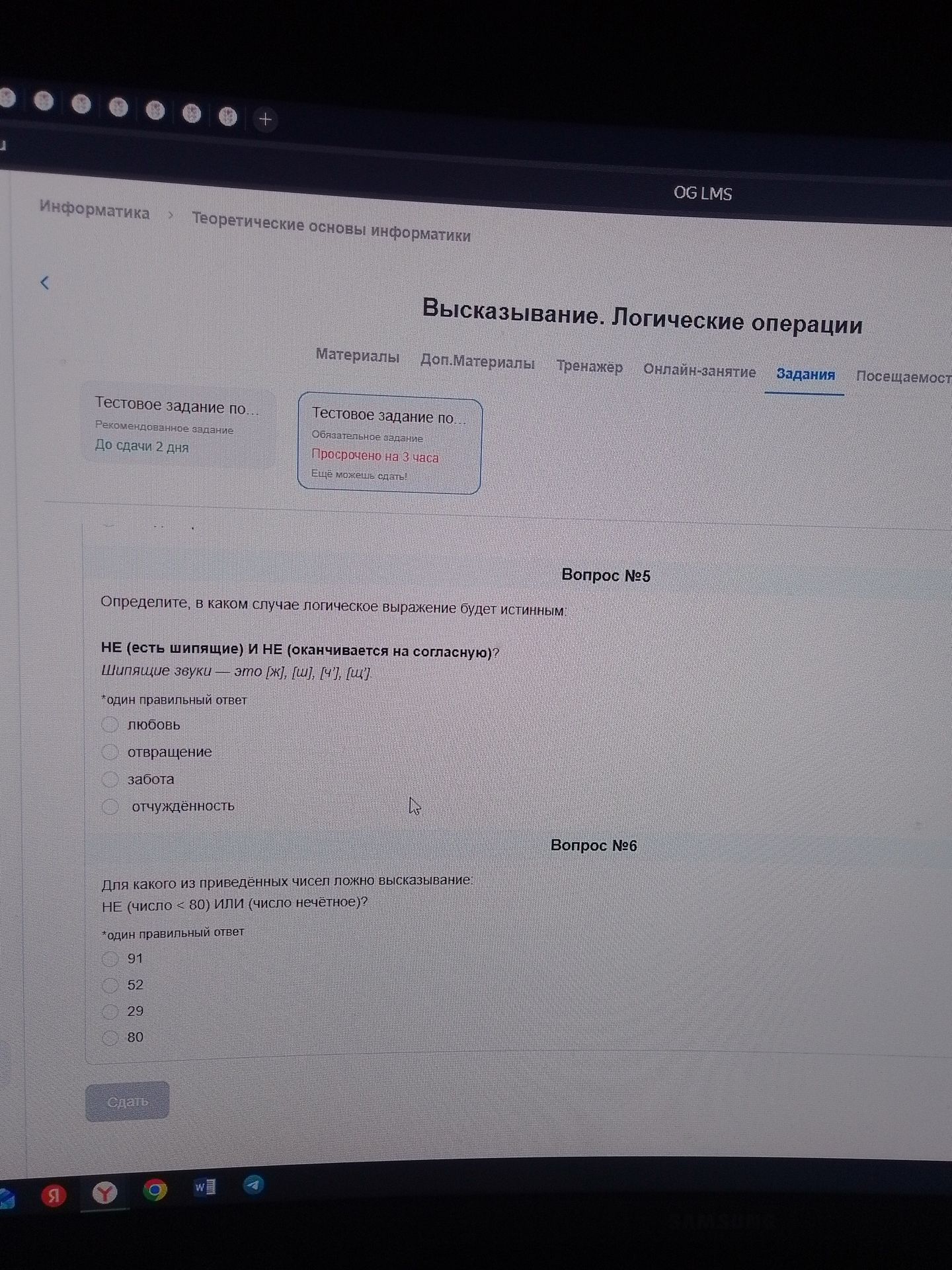
Task: Choose «забота» radio button
Action: click(x=110, y=779)
